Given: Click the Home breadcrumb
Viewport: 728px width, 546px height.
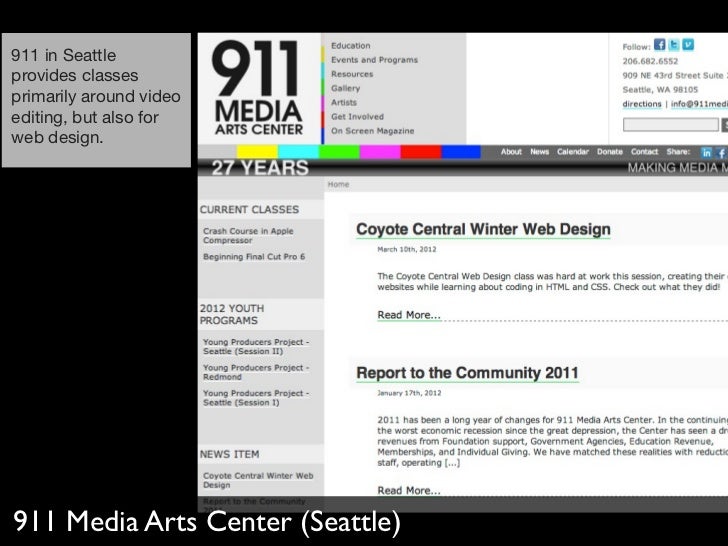Looking at the screenshot, I should click(338, 184).
